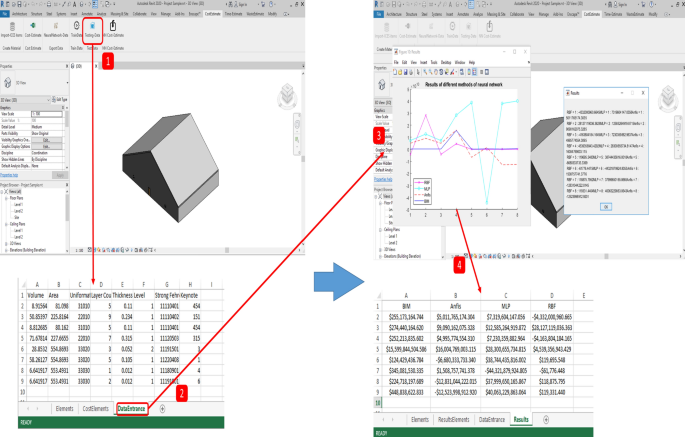Open Properties help link in right Revit
Viewport: 685px width, 437px height.
[x=383, y=179]
